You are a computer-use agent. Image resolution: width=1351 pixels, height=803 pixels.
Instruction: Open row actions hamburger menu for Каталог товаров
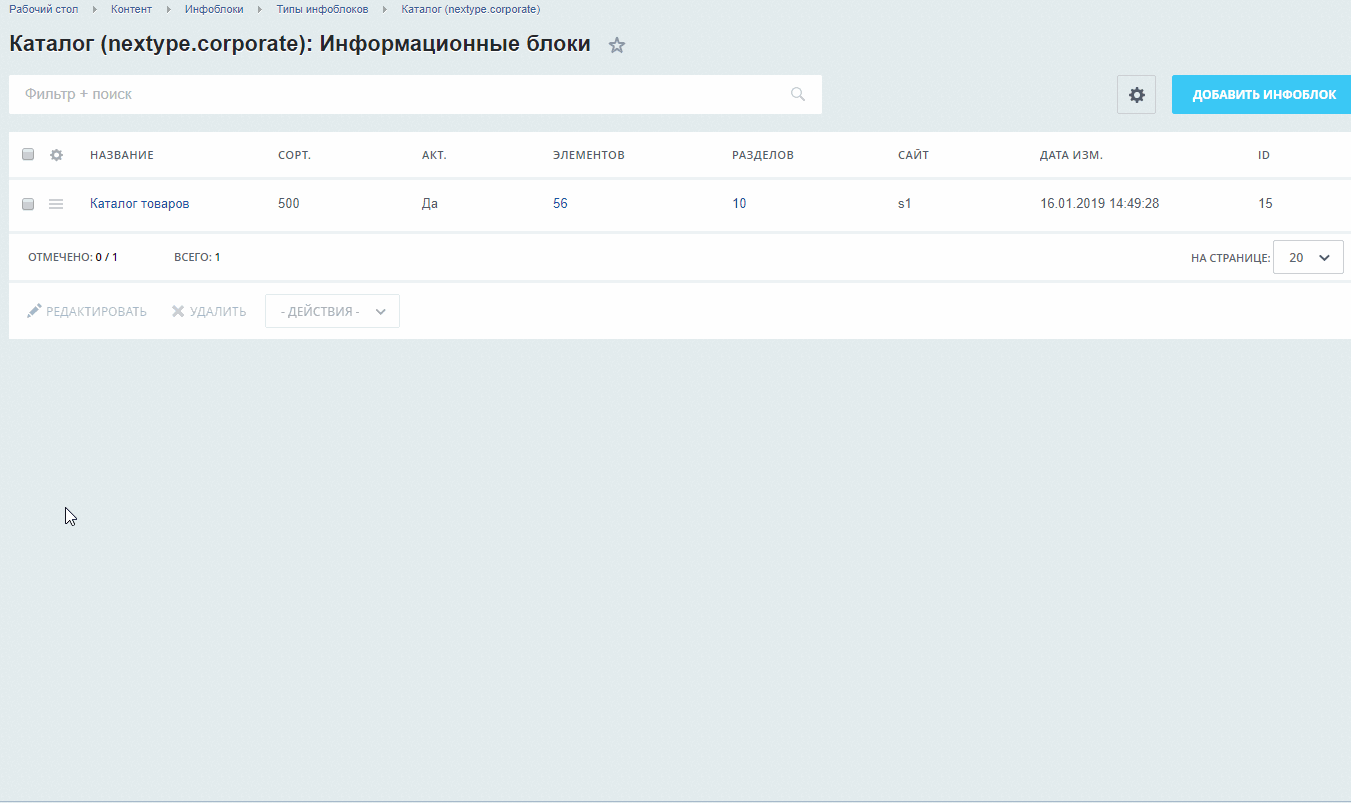click(57, 204)
